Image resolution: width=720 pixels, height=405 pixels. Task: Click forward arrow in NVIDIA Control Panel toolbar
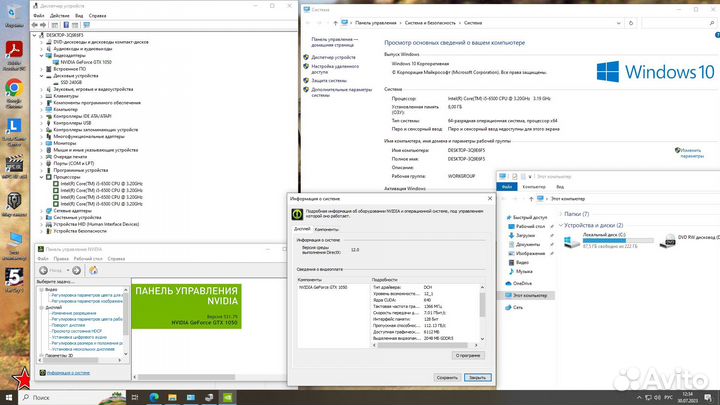click(77, 270)
